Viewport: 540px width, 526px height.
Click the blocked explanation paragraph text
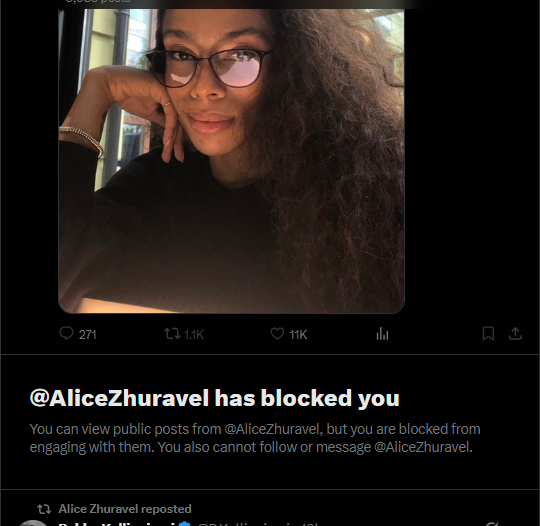click(x=255, y=438)
